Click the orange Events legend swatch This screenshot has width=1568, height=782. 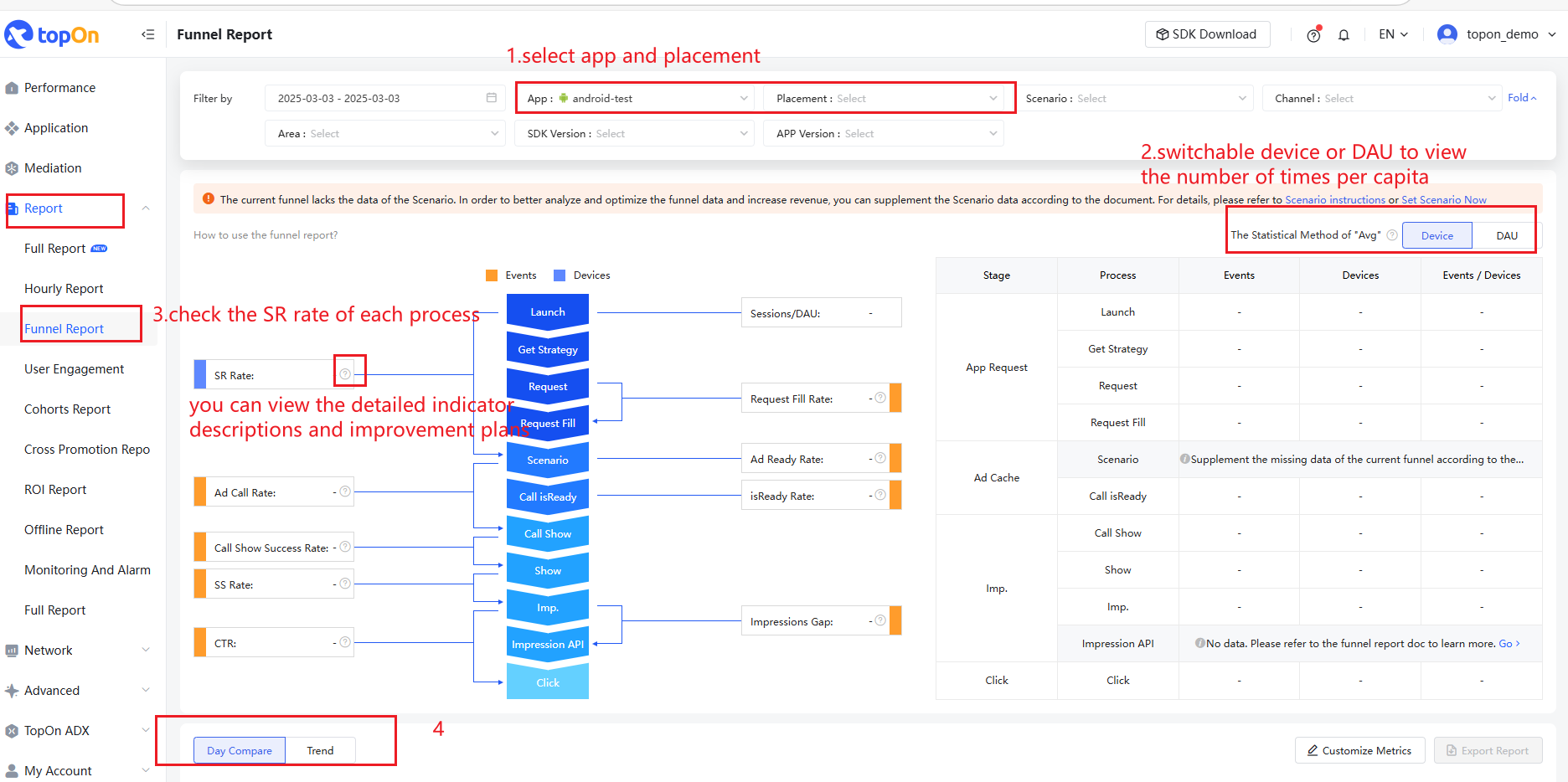click(492, 275)
